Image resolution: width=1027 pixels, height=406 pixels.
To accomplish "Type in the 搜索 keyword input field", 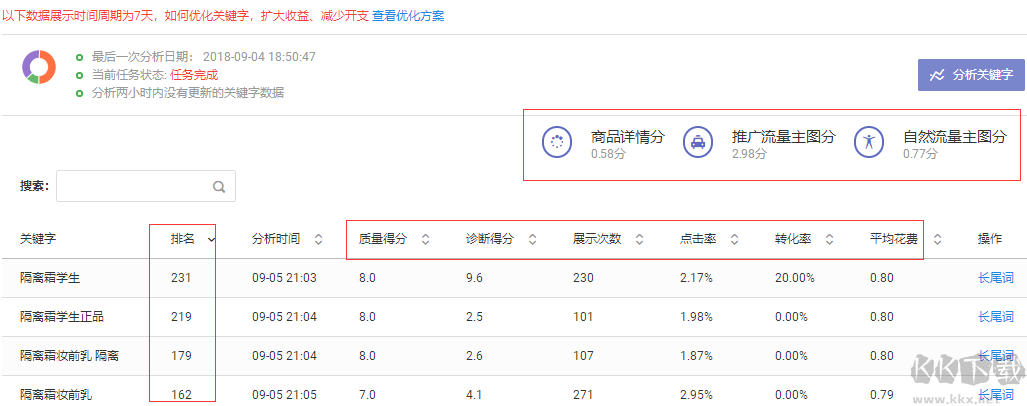I will [134, 186].
